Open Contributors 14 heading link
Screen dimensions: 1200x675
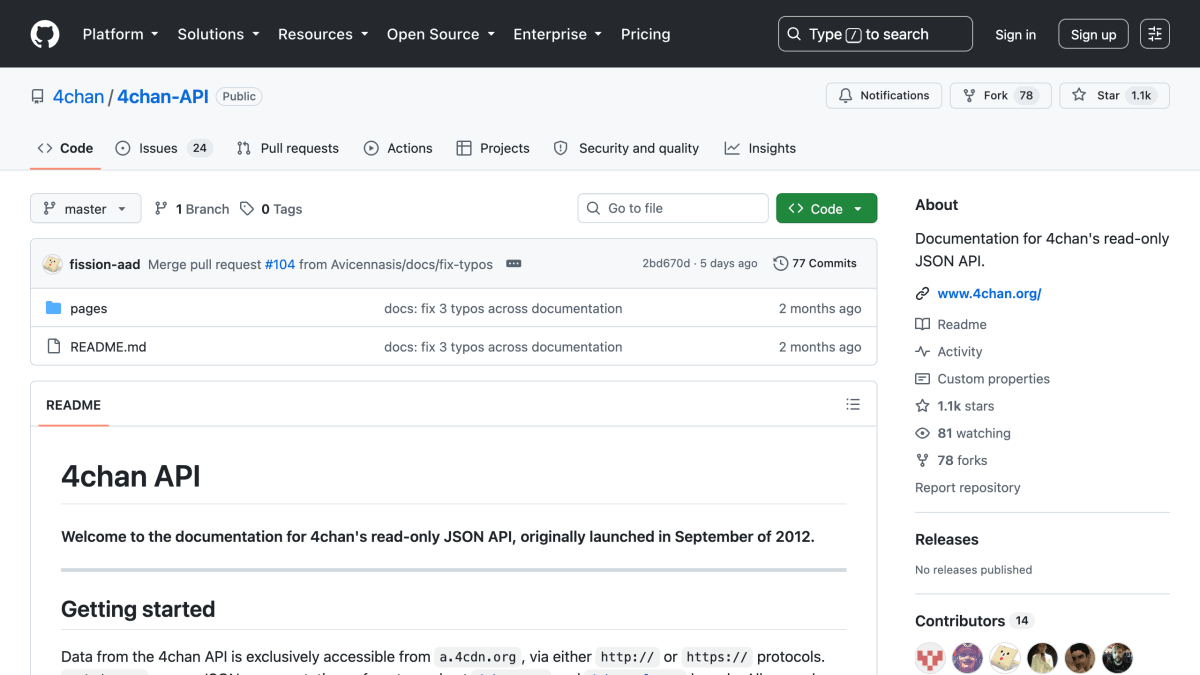974,621
